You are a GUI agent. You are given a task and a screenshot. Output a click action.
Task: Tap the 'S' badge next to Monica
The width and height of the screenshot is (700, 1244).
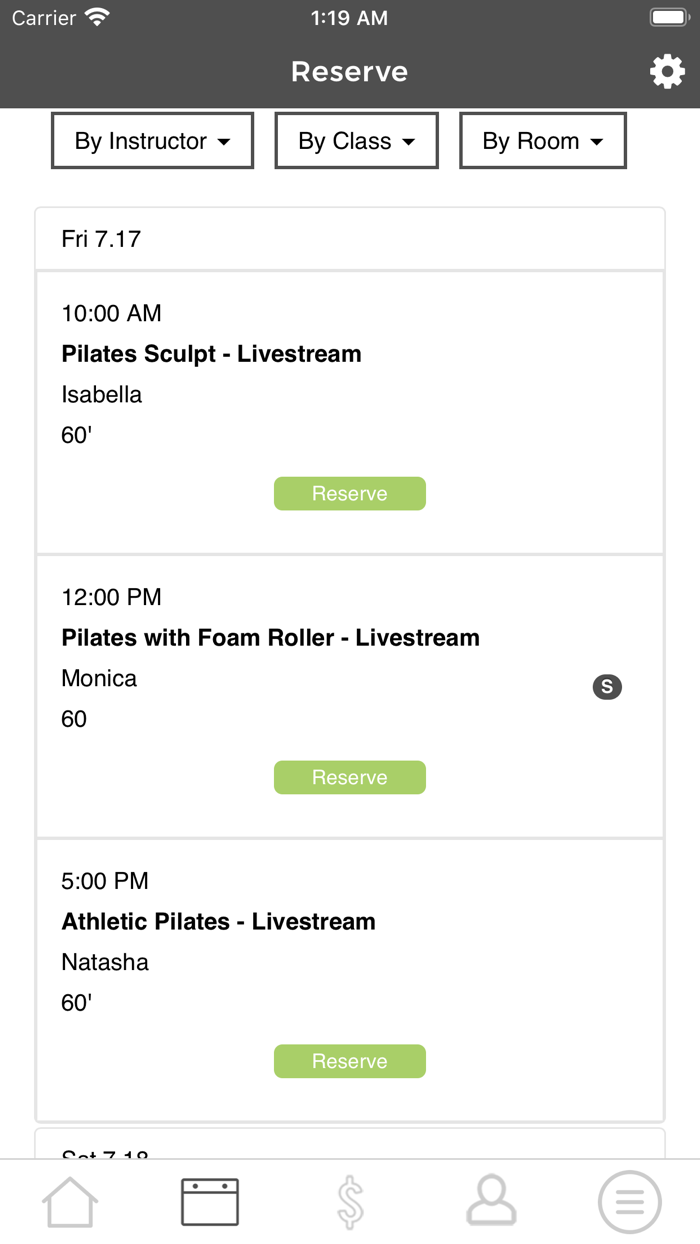607,687
